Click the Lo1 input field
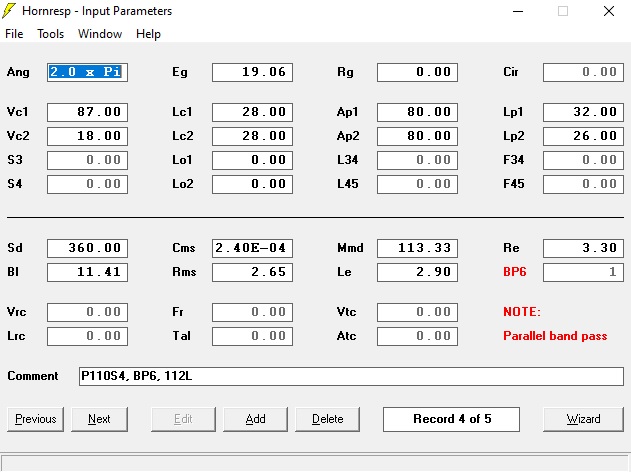631x472 pixels. click(252, 160)
